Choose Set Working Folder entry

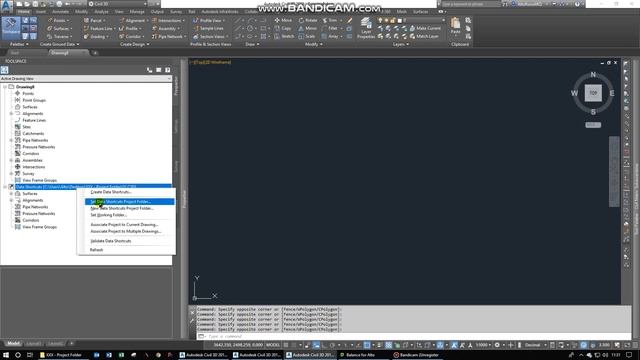tap(109, 215)
